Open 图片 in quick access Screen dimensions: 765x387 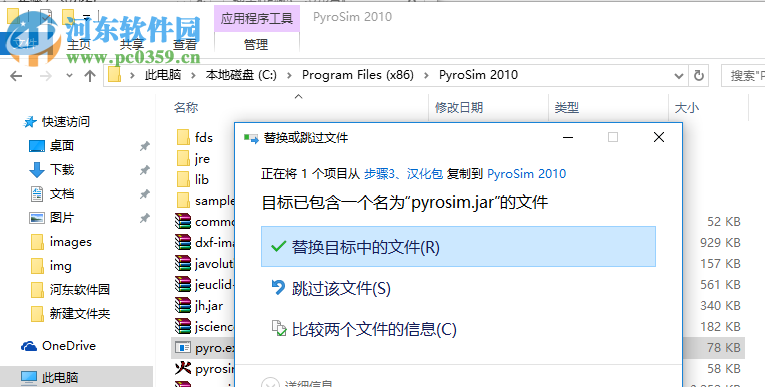pyautogui.click(x=62, y=217)
